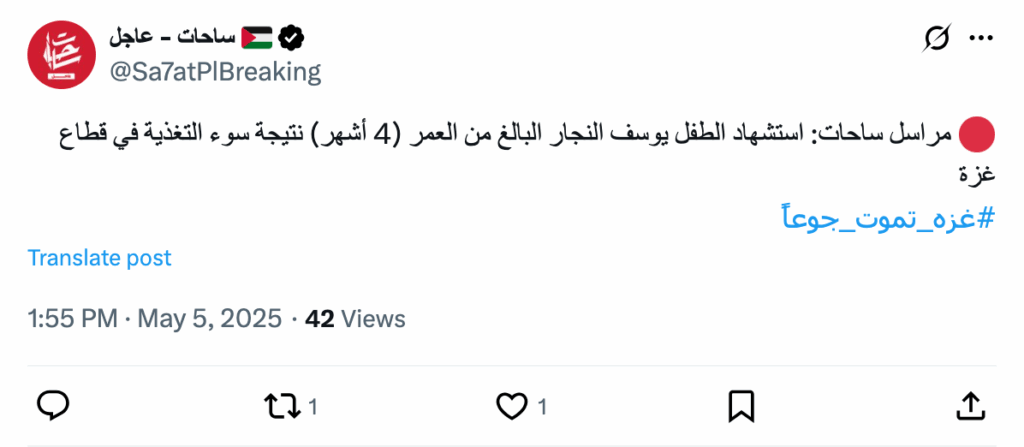Click the red circle emoji in post text
The height and width of the screenshot is (447, 1024).
tap(976, 132)
